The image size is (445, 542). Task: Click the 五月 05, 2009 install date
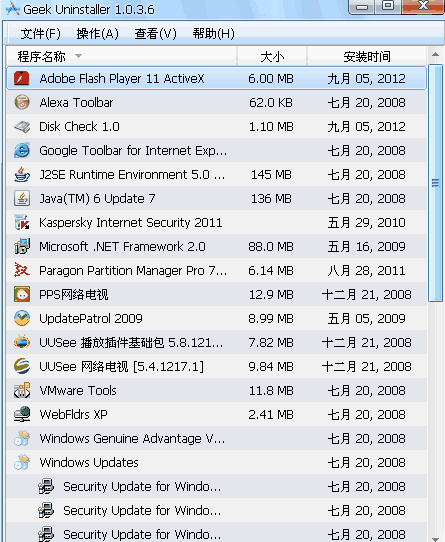(367, 318)
